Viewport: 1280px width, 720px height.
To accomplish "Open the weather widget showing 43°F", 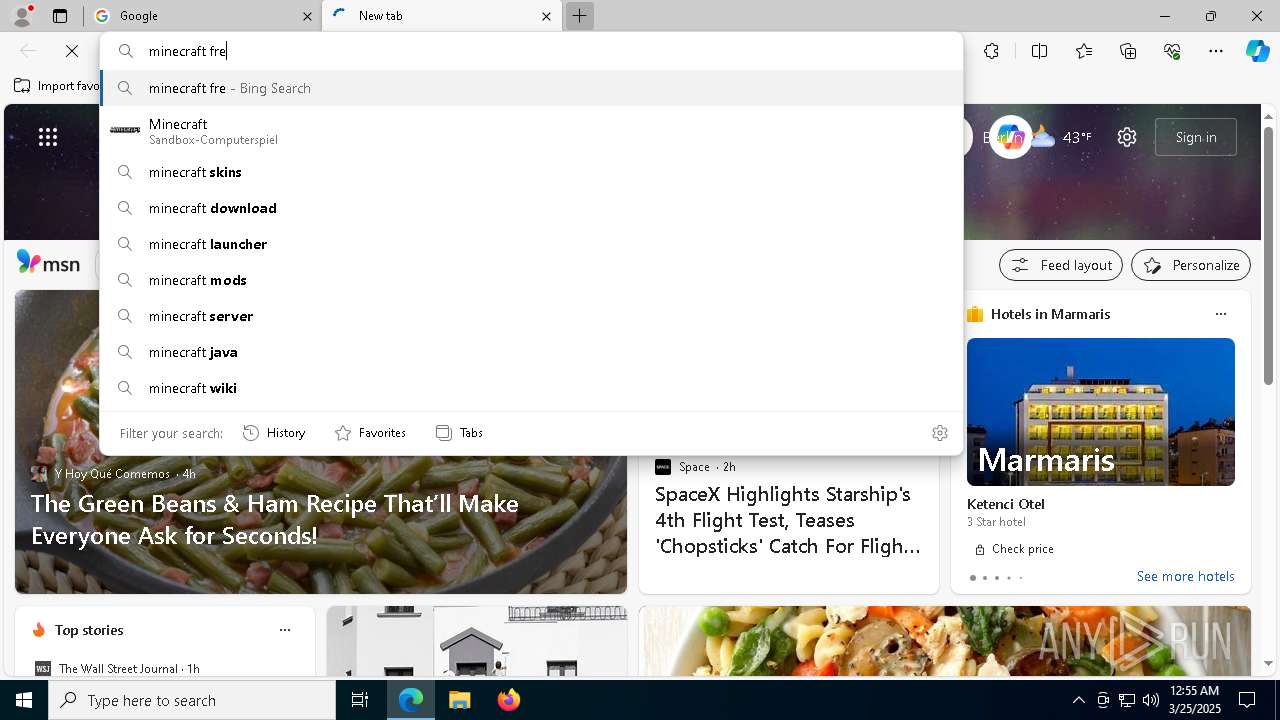I will (x=1062, y=137).
